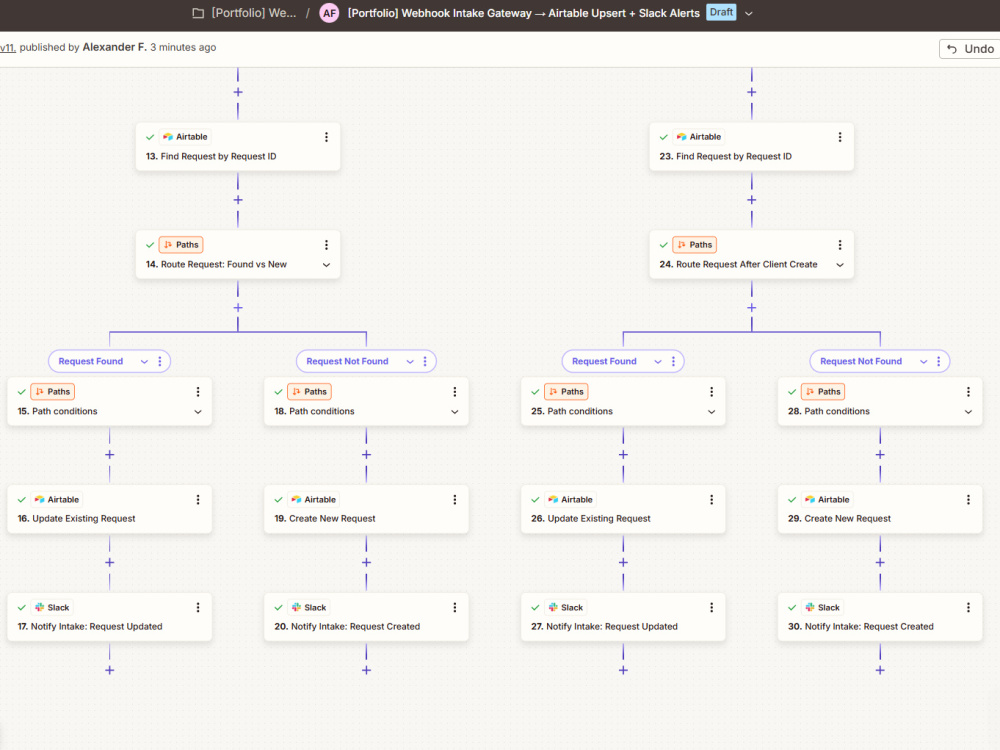Expand step 28 Path conditions chevron
Viewport: 1000px width, 750px height.
(x=968, y=412)
